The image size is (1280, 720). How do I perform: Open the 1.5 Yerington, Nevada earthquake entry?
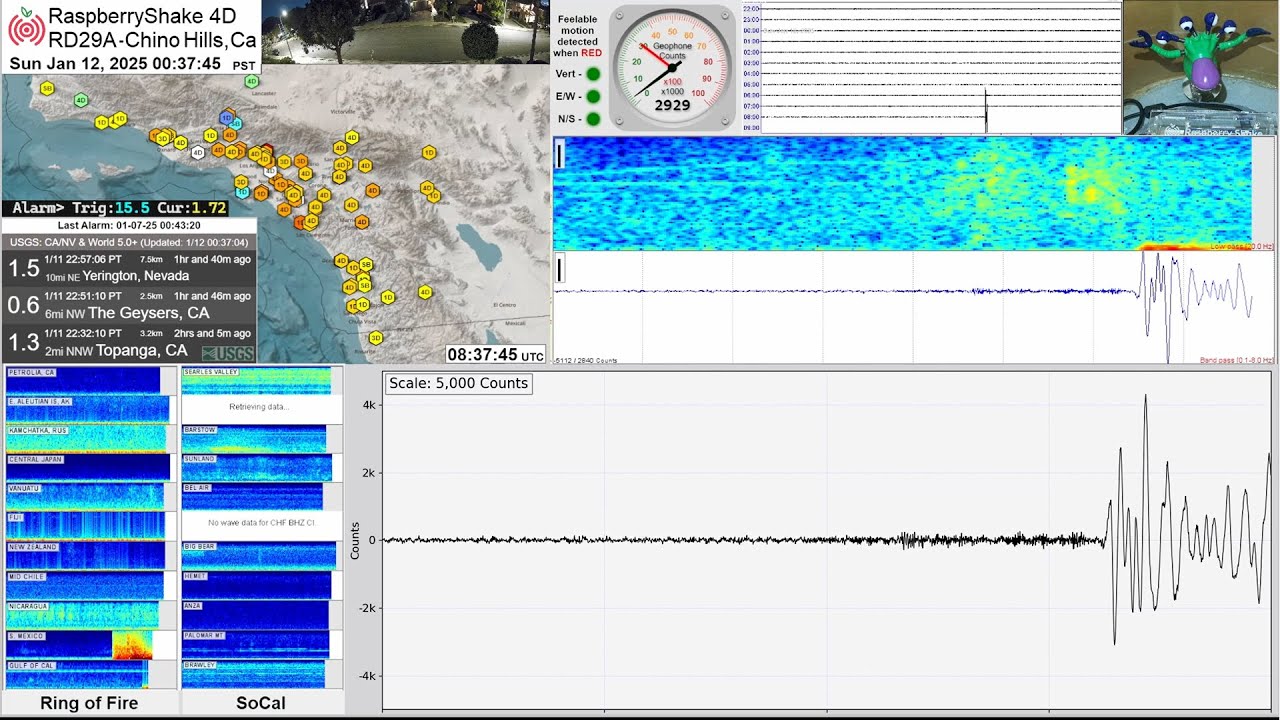(x=128, y=267)
